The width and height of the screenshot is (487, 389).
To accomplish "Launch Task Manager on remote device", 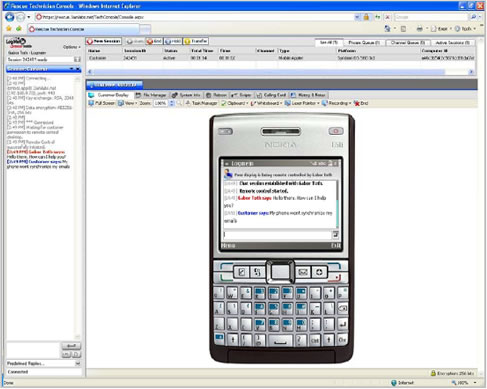I will (201, 103).
